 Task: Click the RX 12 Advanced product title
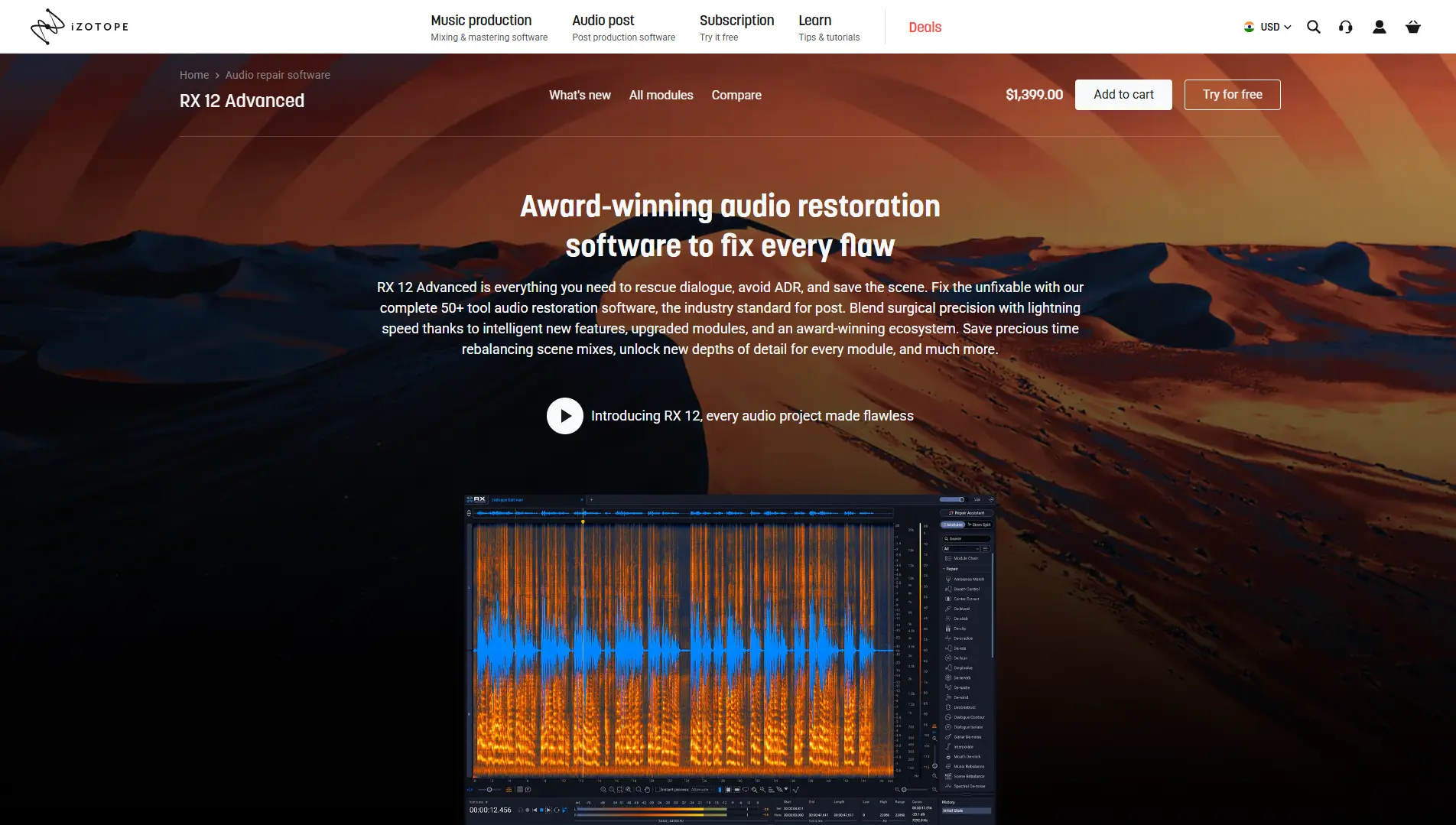coord(242,101)
